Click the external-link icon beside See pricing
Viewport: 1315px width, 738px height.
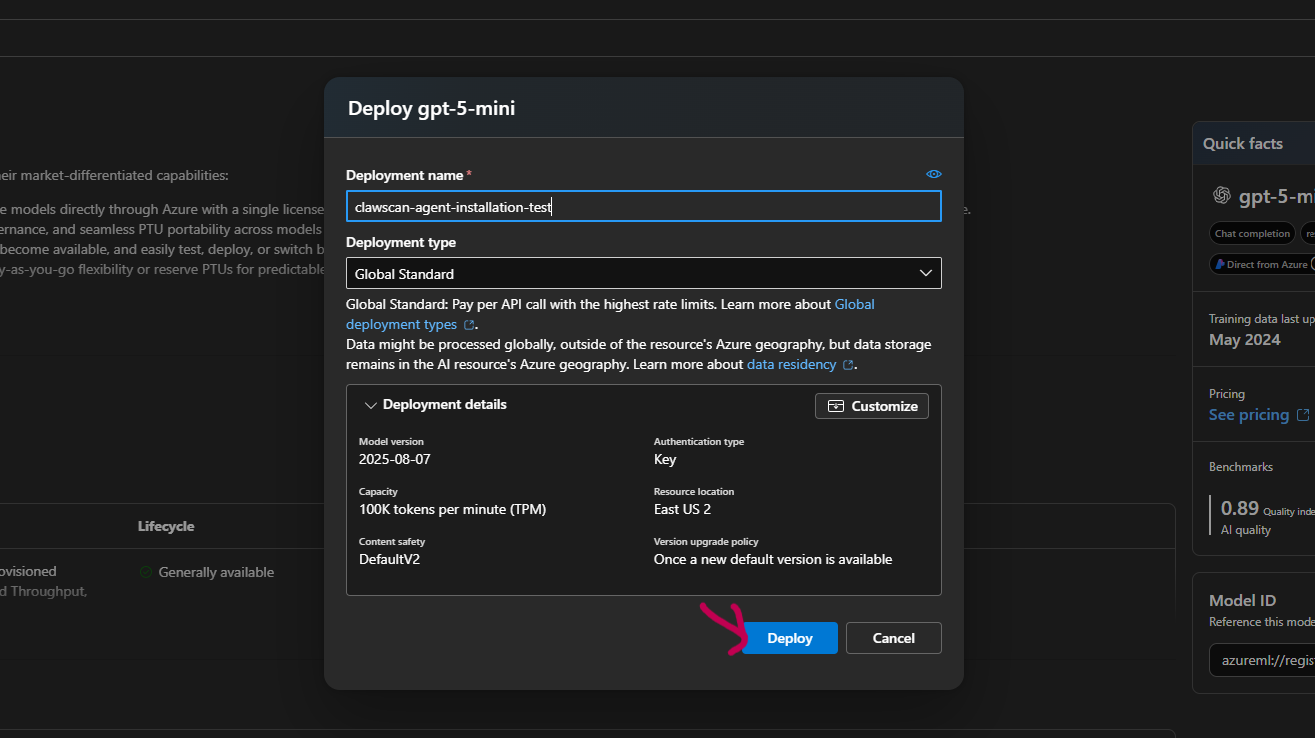(1303, 415)
